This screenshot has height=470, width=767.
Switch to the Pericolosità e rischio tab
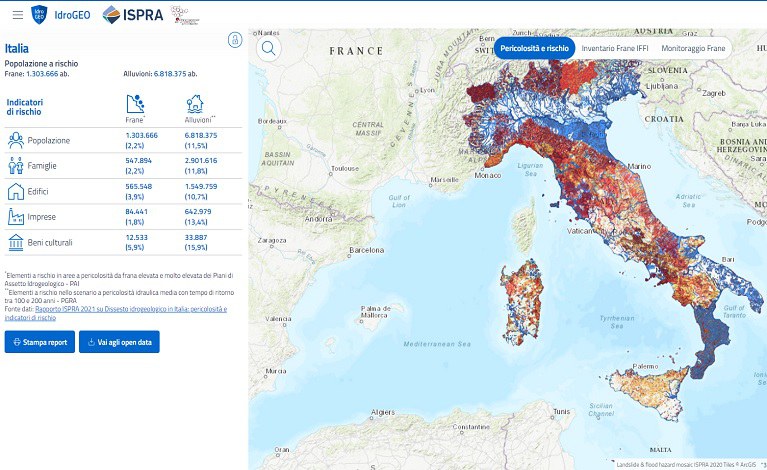[534, 47]
